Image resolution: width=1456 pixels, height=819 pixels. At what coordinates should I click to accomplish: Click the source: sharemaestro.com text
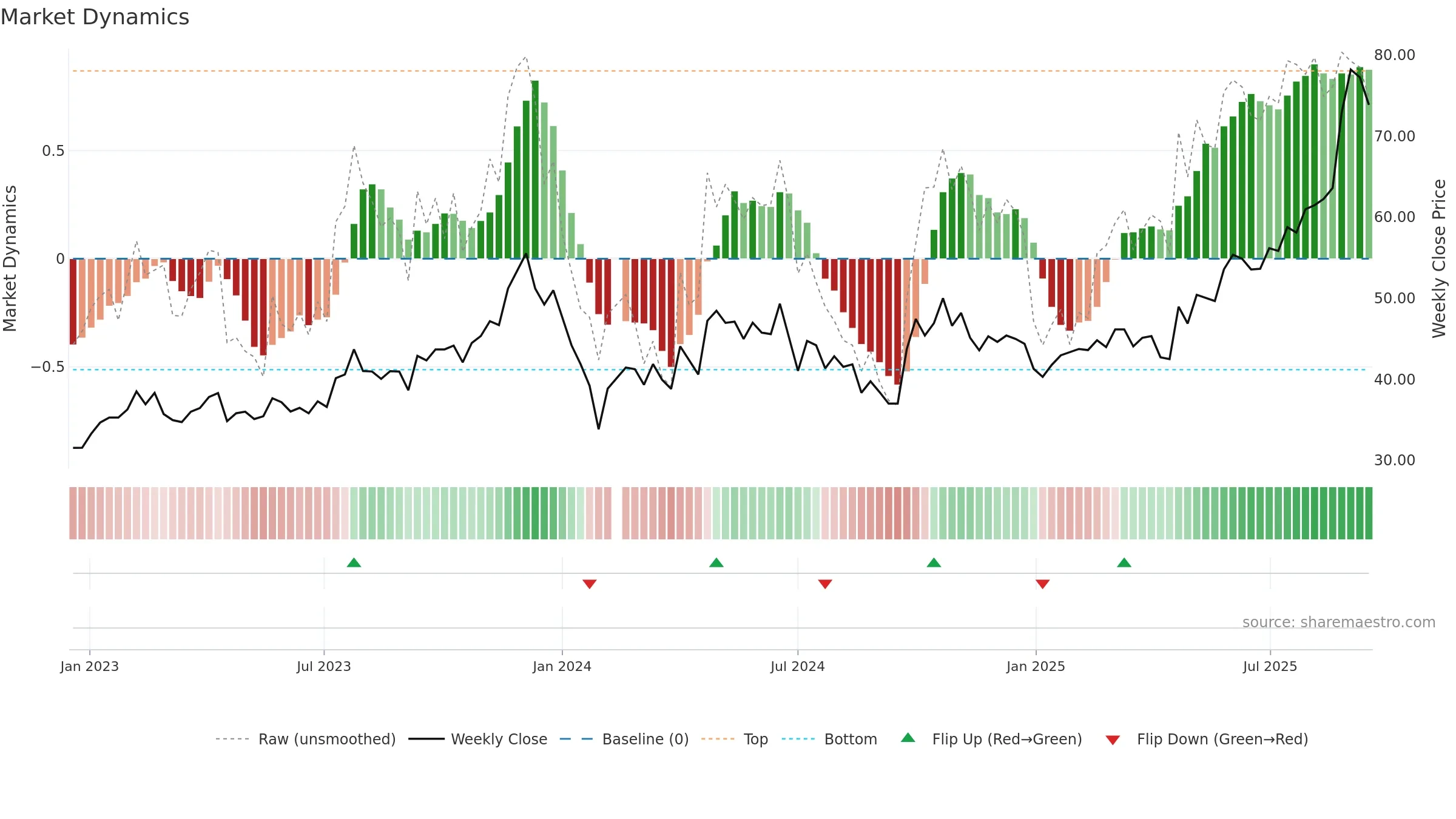pos(1339,622)
